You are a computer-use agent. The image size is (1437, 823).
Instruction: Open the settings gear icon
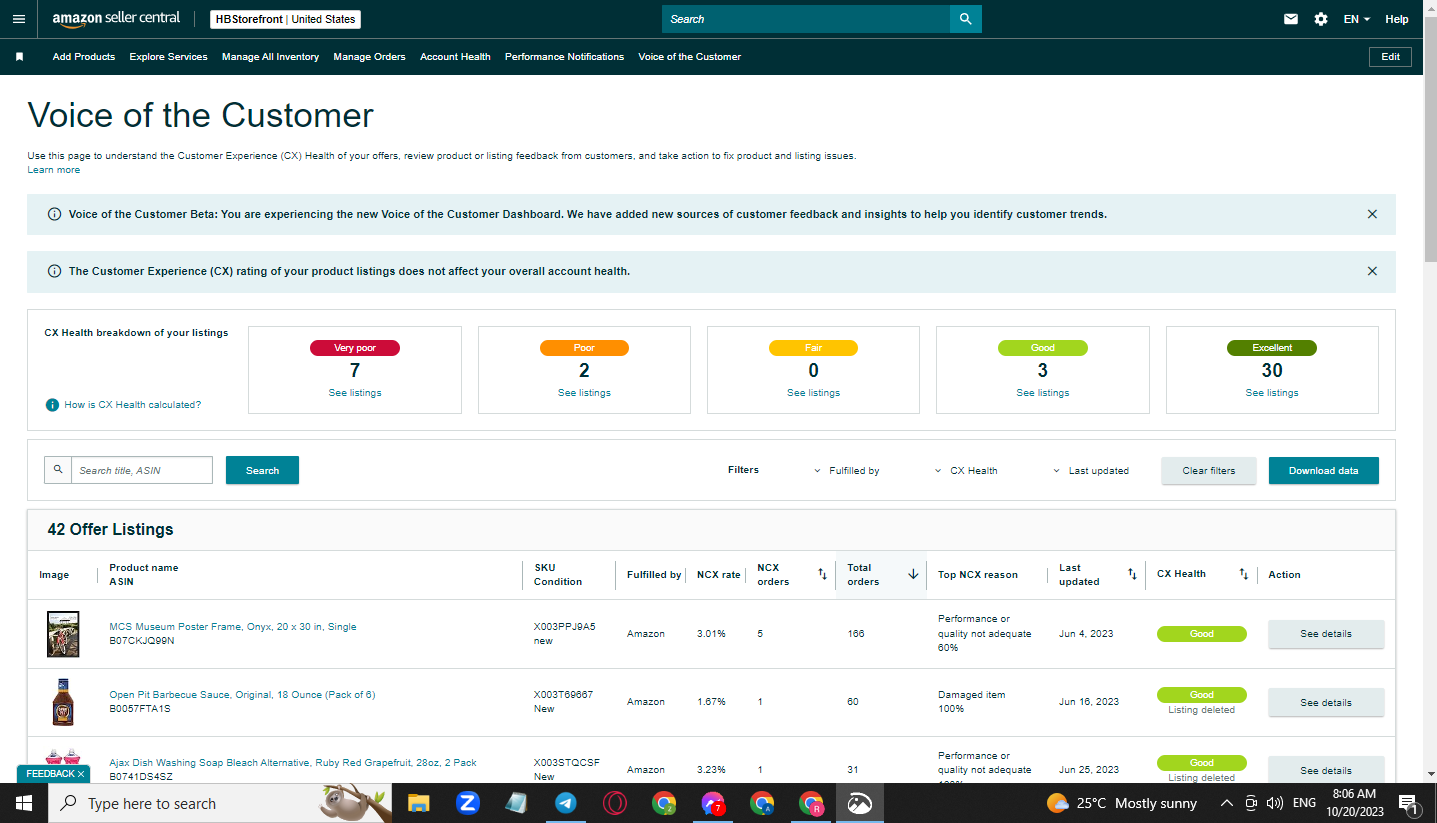pyautogui.click(x=1321, y=19)
